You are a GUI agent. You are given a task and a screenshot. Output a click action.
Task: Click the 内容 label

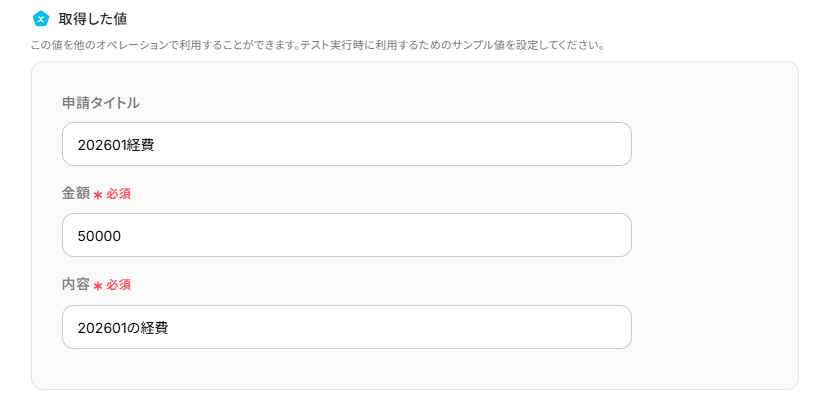(76, 284)
